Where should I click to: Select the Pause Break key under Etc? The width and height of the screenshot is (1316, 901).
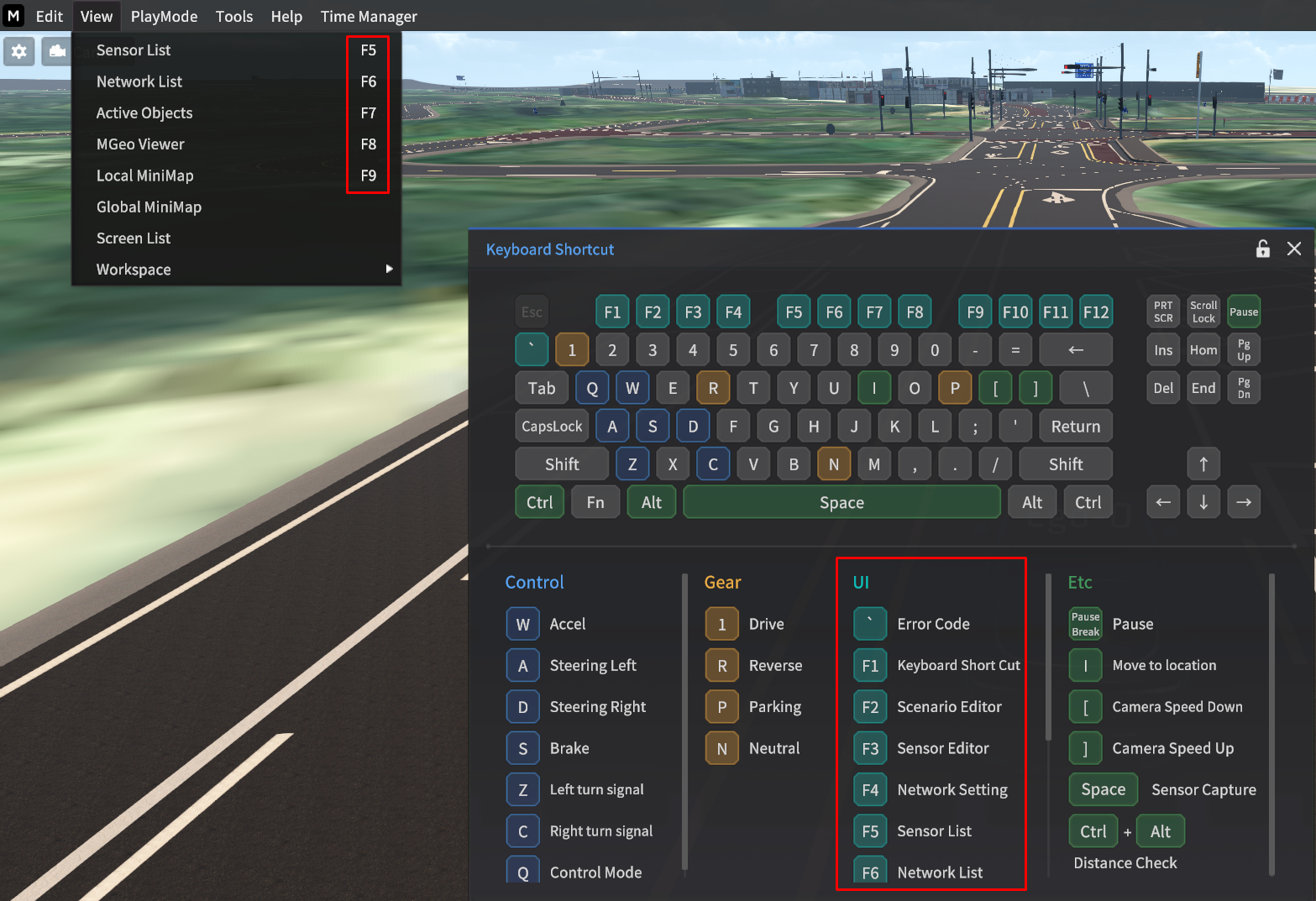[x=1085, y=623]
